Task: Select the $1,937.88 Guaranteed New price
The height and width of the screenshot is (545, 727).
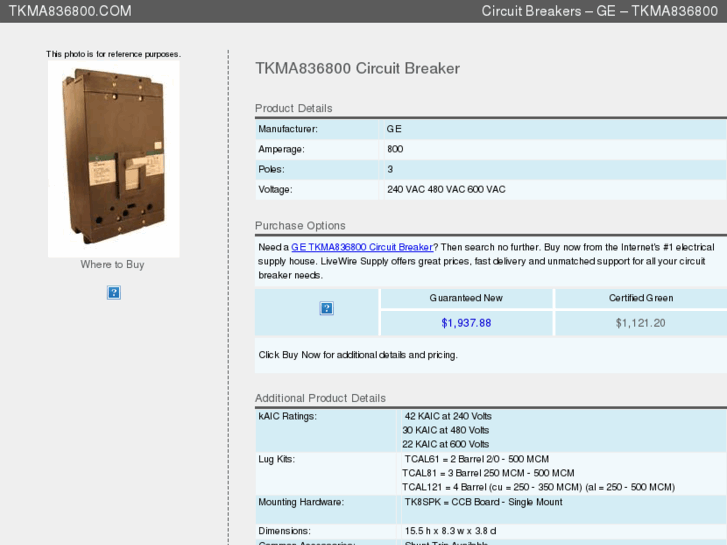Action: (x=466, y=323)
